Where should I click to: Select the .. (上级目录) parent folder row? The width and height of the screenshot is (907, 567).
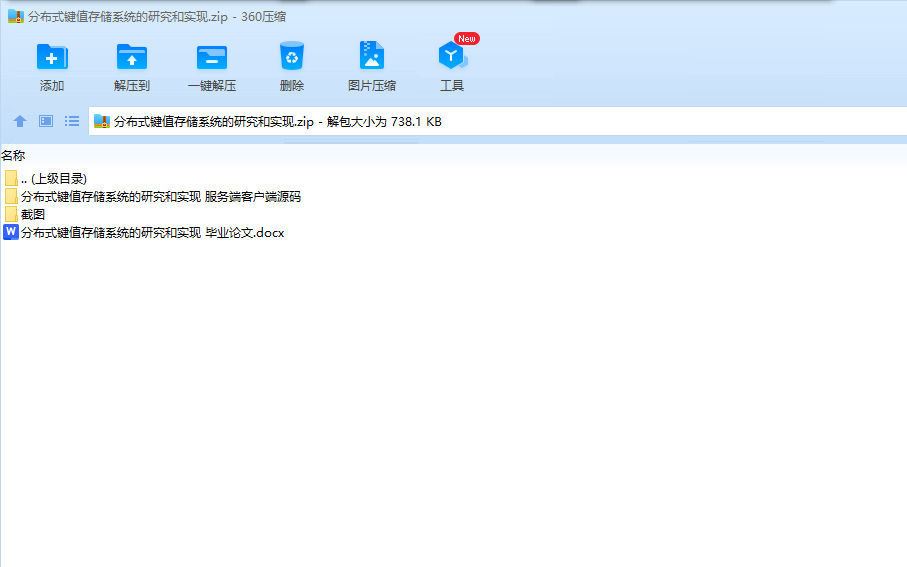45,179
